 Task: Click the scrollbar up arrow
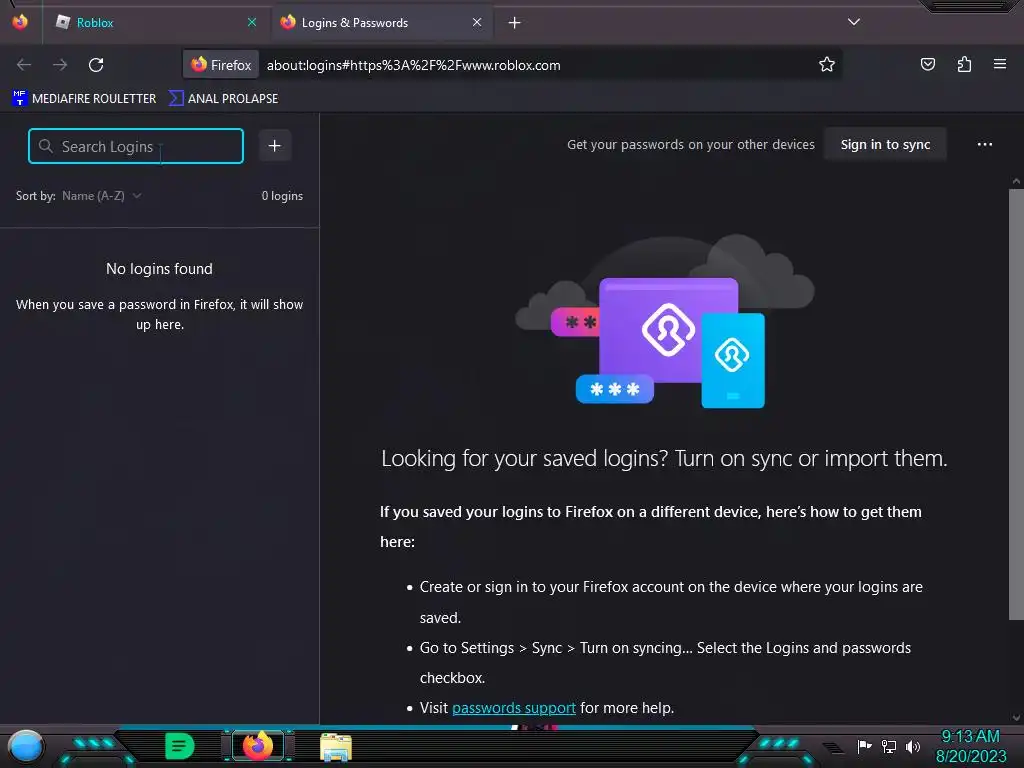1016,181
